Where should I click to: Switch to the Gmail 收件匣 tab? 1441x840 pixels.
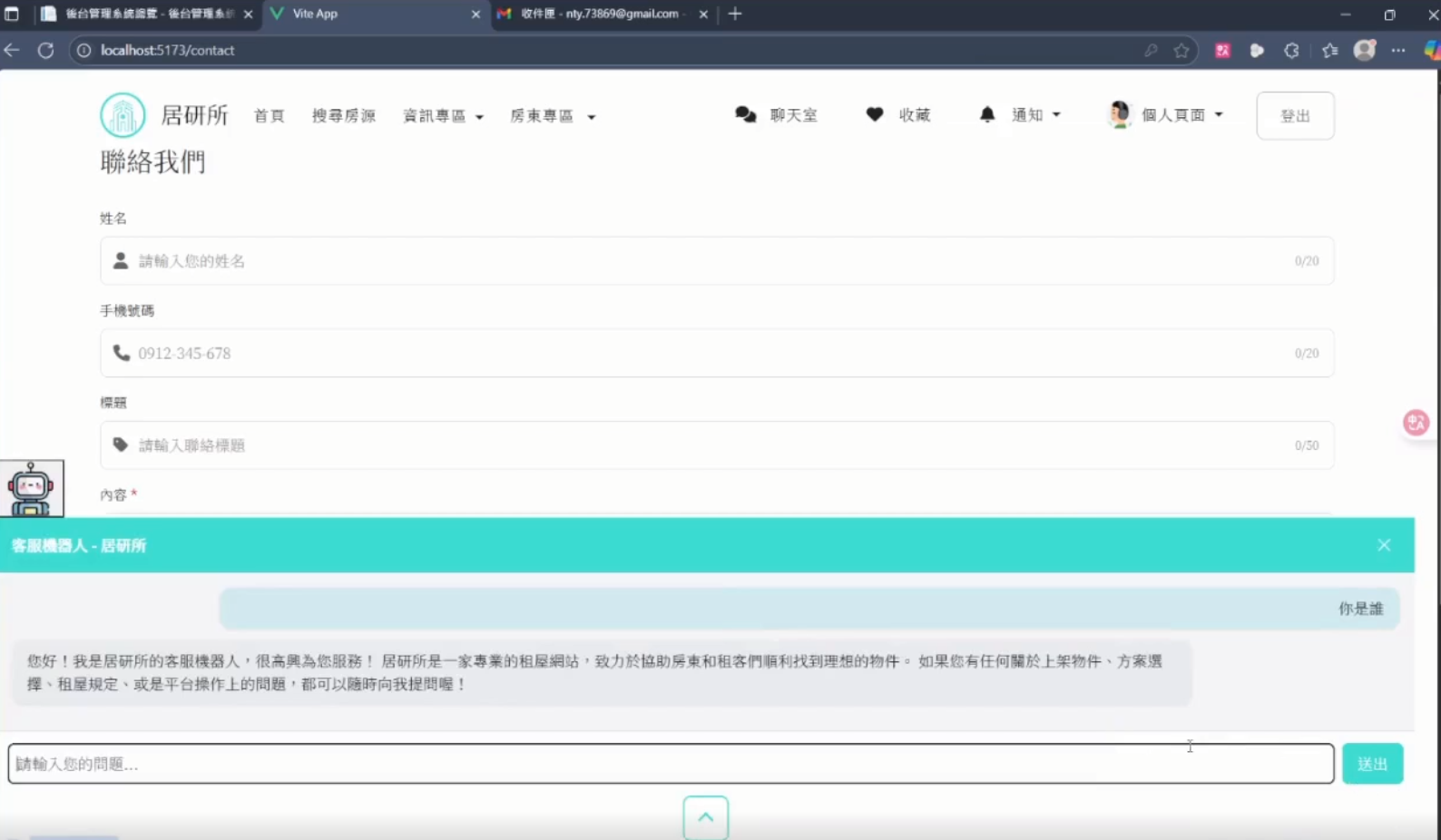(x=599, y=15)
